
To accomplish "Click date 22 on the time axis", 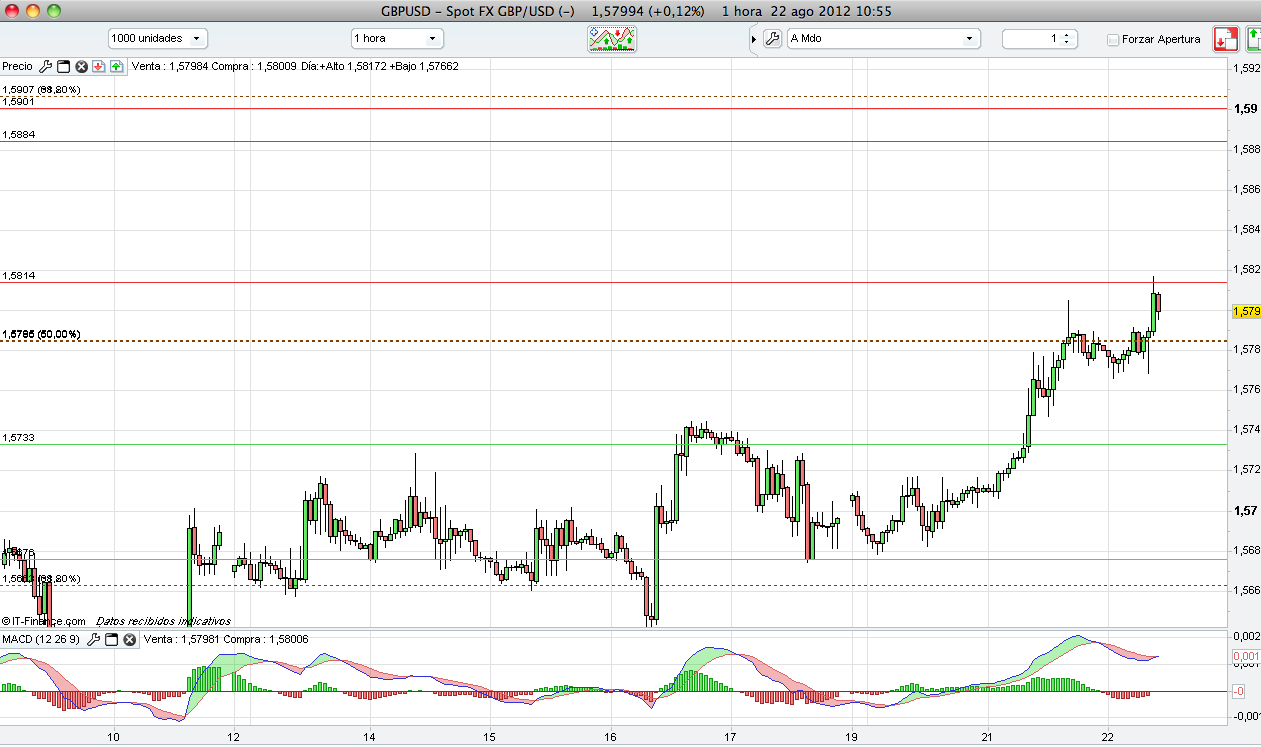I will (1107, 737).
